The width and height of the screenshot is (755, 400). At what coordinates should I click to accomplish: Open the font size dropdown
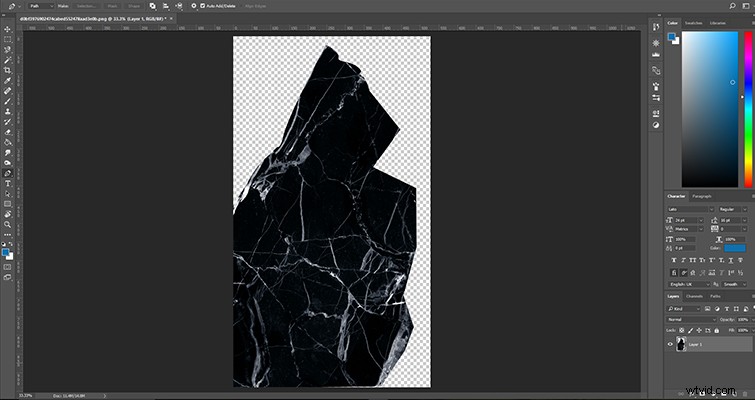tap(690, 220)
